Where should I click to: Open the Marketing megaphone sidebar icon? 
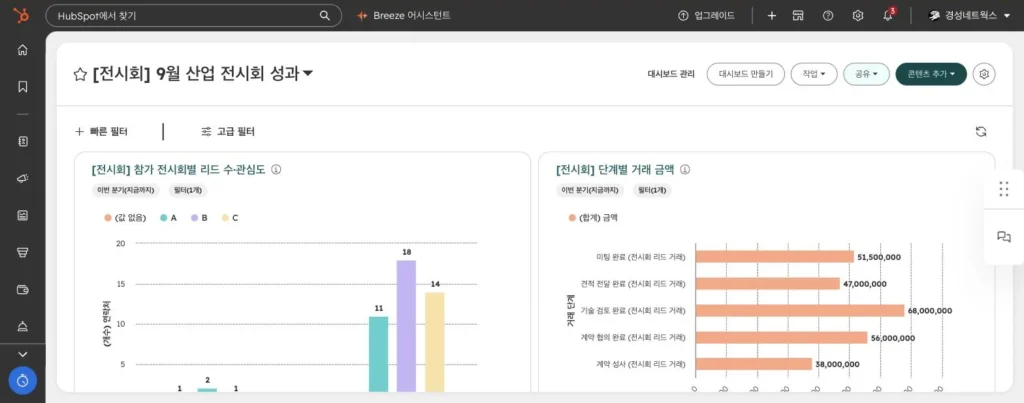[x=23, y=178]
